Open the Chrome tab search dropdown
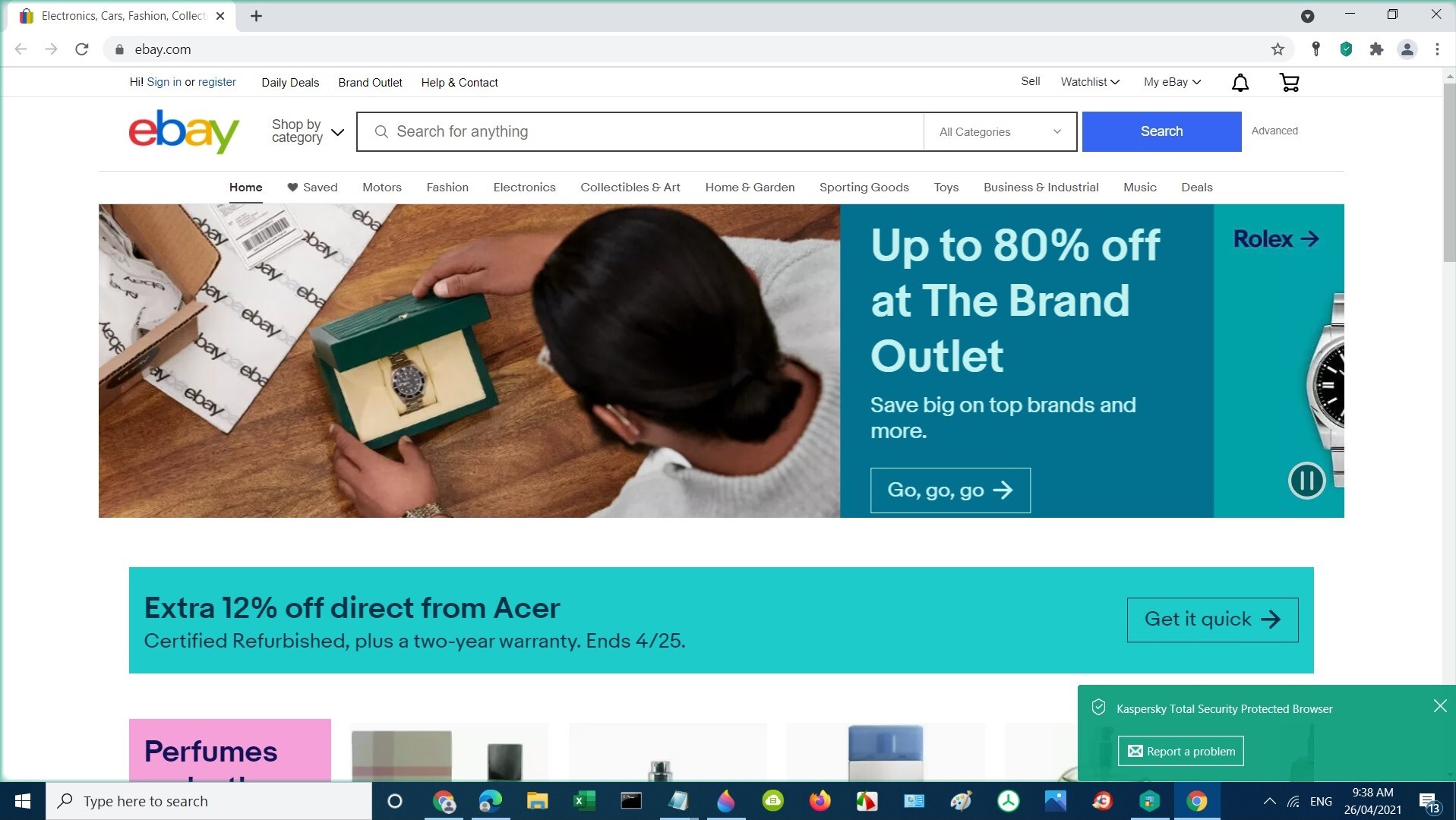Screen dimensions: 1456x820 click(1307, 16)
